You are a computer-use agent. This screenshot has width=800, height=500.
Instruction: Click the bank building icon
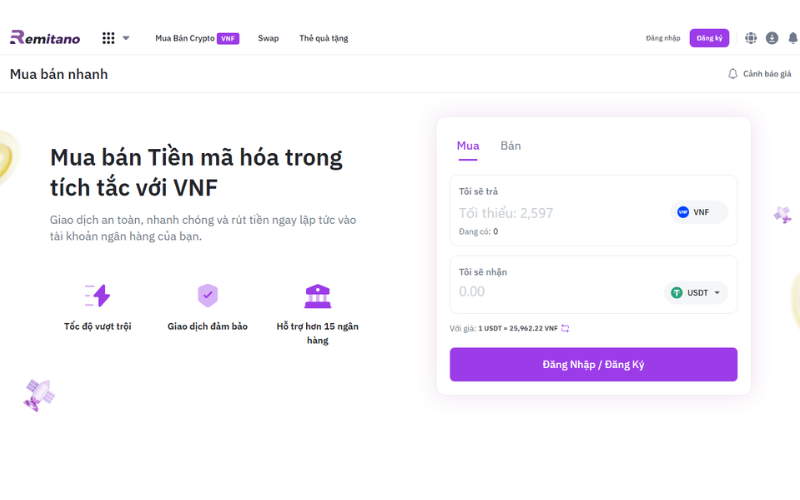coord(317,296)
